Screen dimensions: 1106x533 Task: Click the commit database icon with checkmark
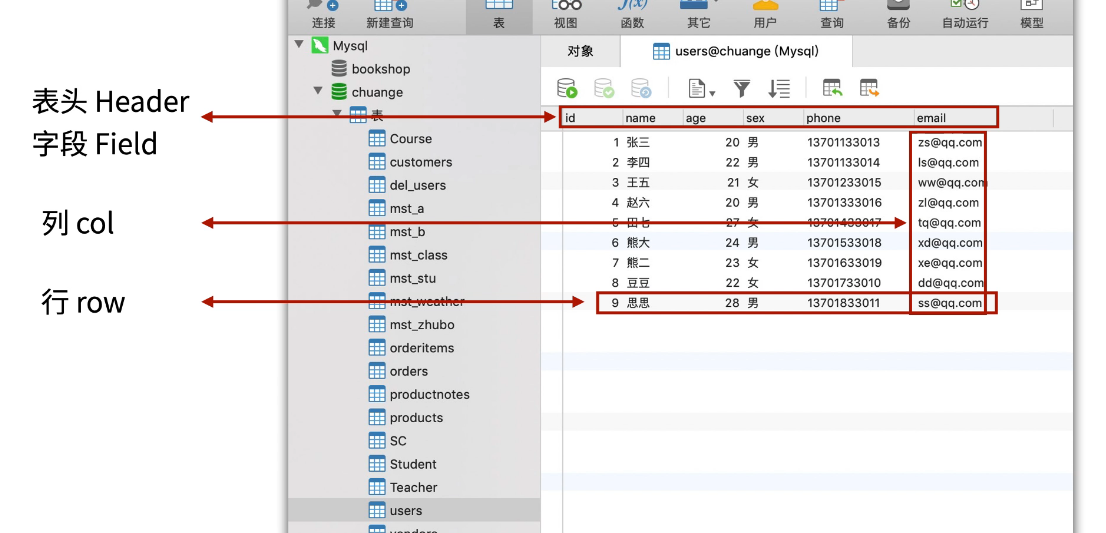pyautogui.click(x=604, y=88)
